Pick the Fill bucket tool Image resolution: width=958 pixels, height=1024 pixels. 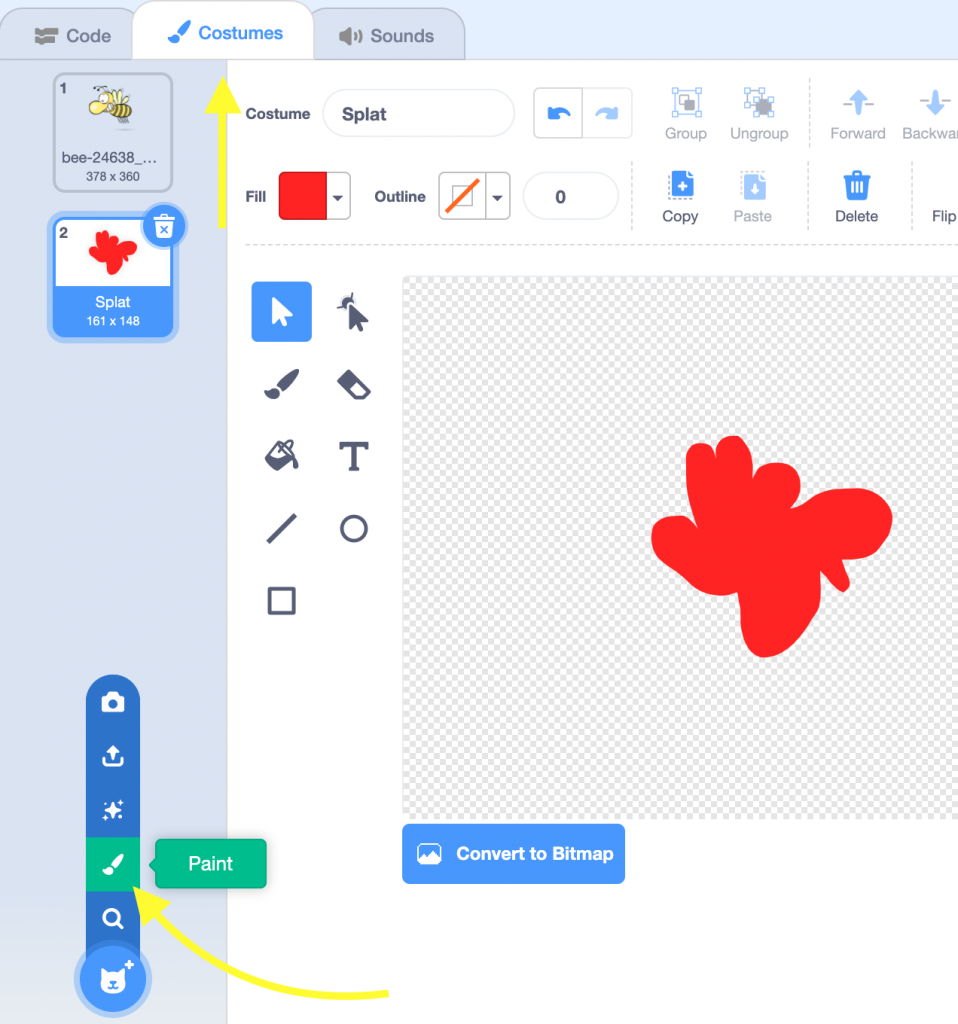tap(281, 456)
